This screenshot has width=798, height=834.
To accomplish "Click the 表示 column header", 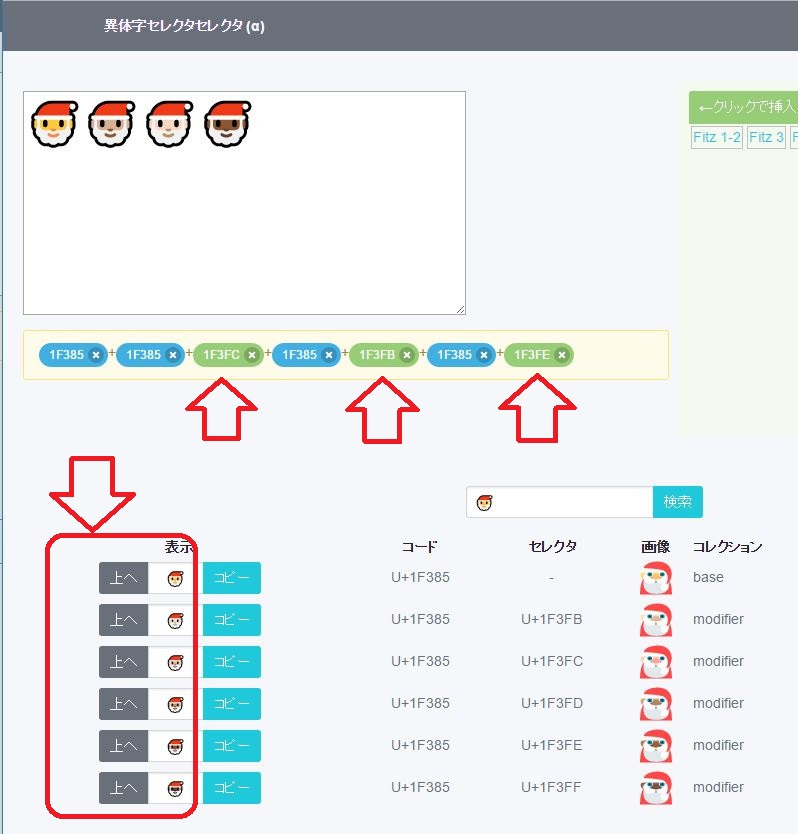I will click(179, 547).
